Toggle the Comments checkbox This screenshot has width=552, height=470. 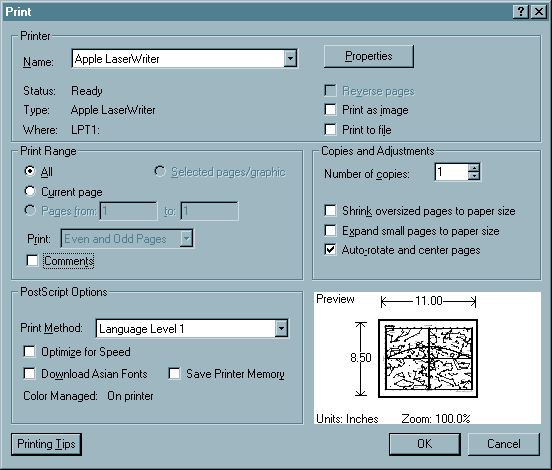(32, 261)
